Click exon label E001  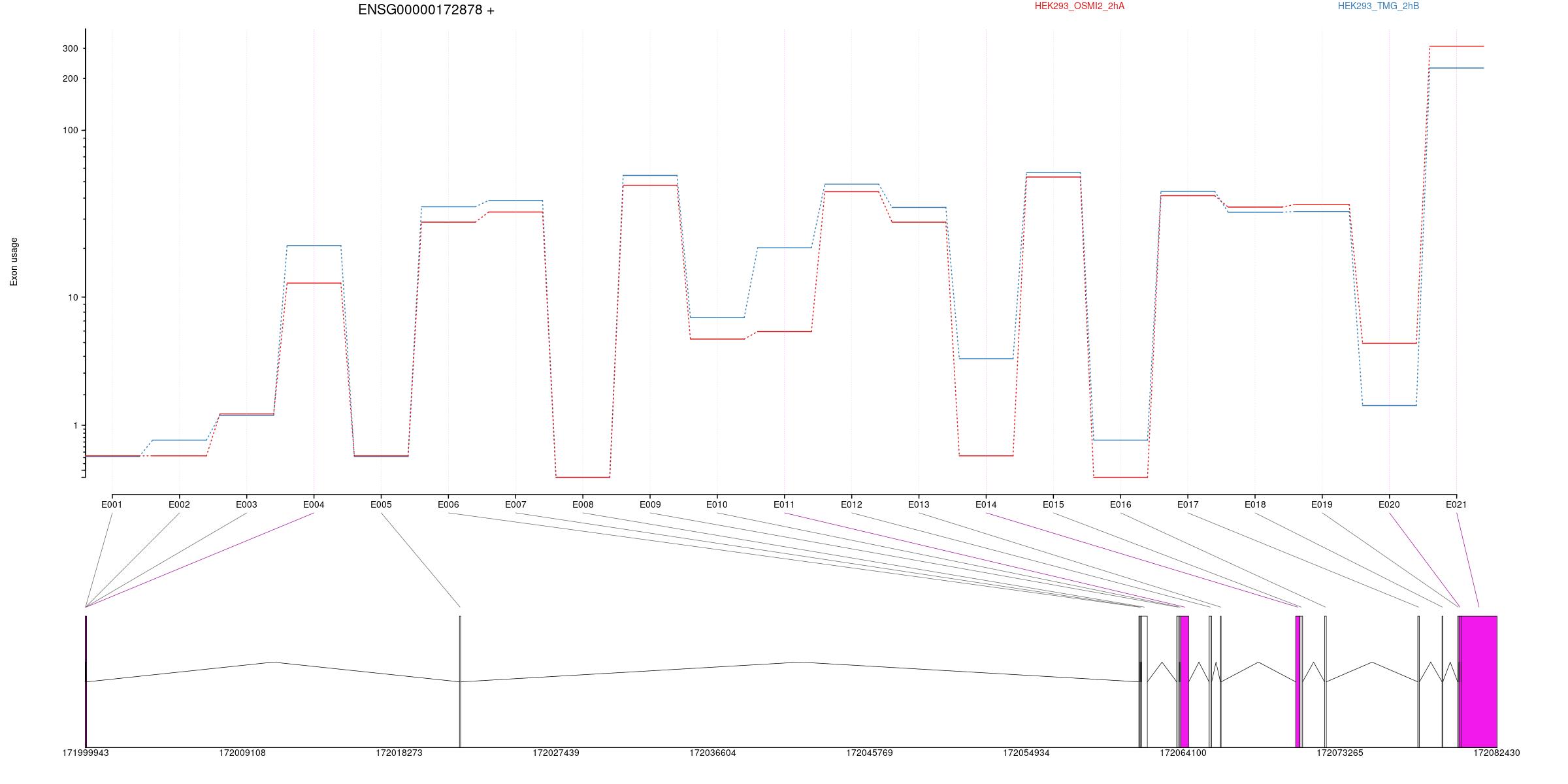112,504
